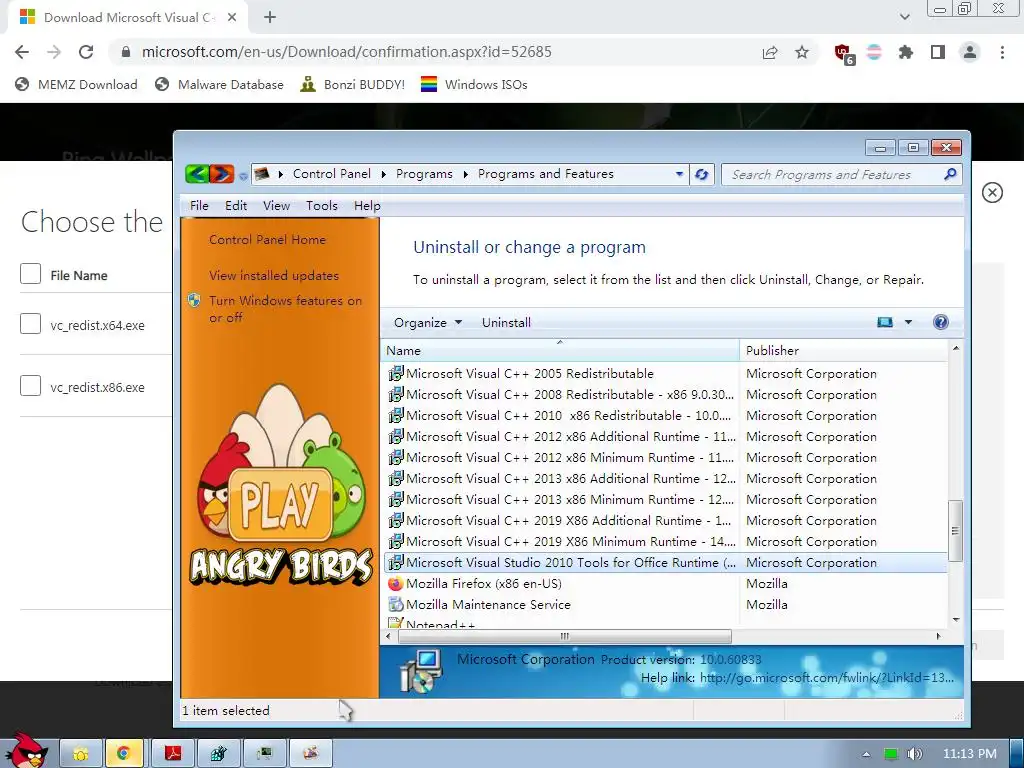This screenshot has width=1024, height=768.
Task: Open the Chrome profile avatar
Action: tap(970, 52)
